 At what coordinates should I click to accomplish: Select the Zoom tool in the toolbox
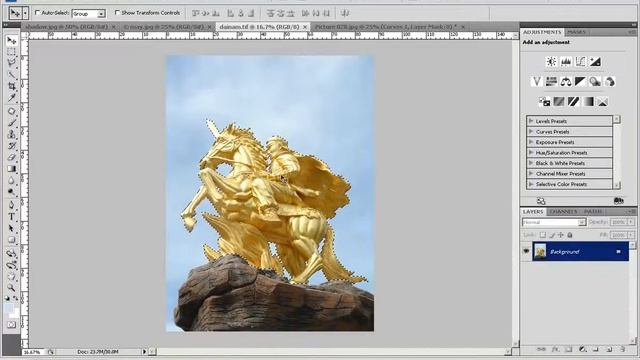click(x=11, y=288)
